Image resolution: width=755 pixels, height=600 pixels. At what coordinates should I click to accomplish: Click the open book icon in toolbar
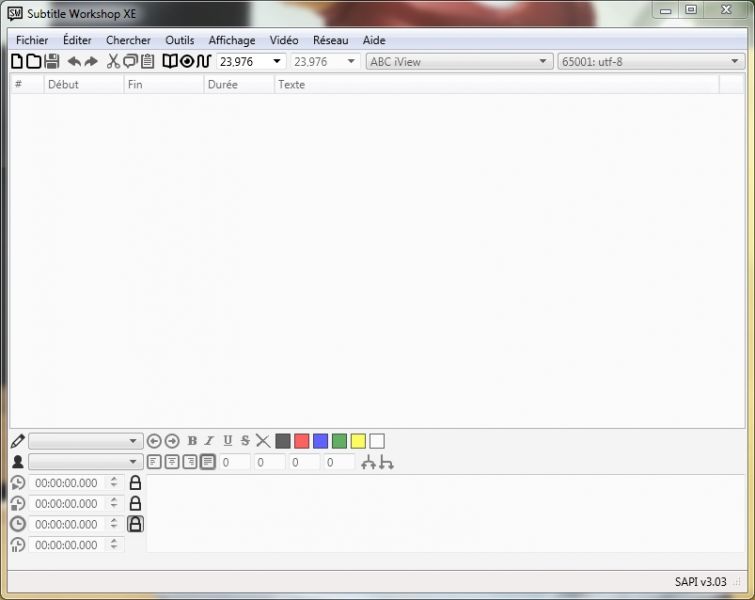point(170,61)
